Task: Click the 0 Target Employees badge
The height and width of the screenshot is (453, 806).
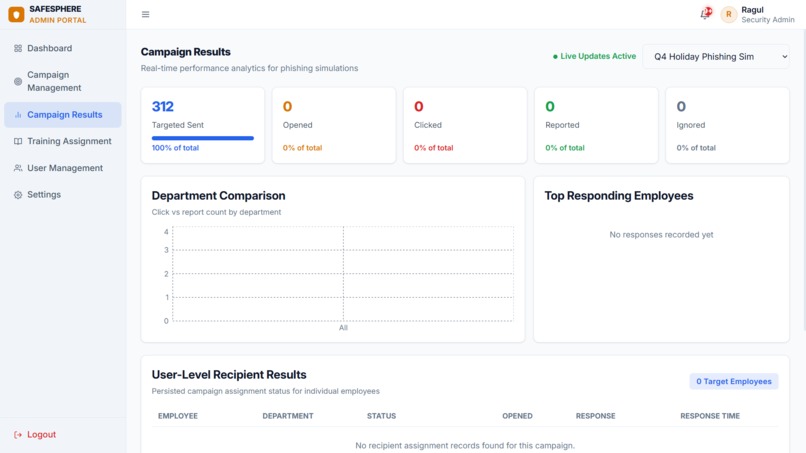Action: tap(734, 382)
